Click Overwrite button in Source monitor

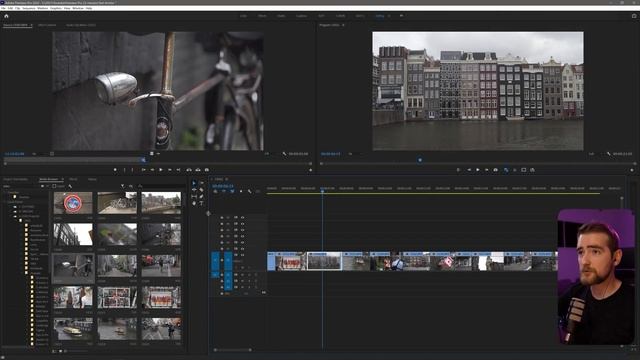coord(198,170)
